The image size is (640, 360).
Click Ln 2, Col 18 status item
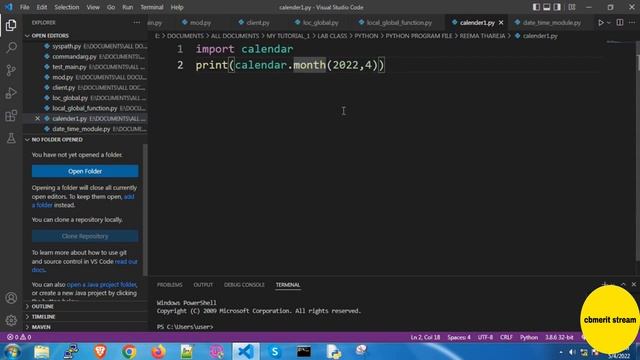tap(425, 337)
